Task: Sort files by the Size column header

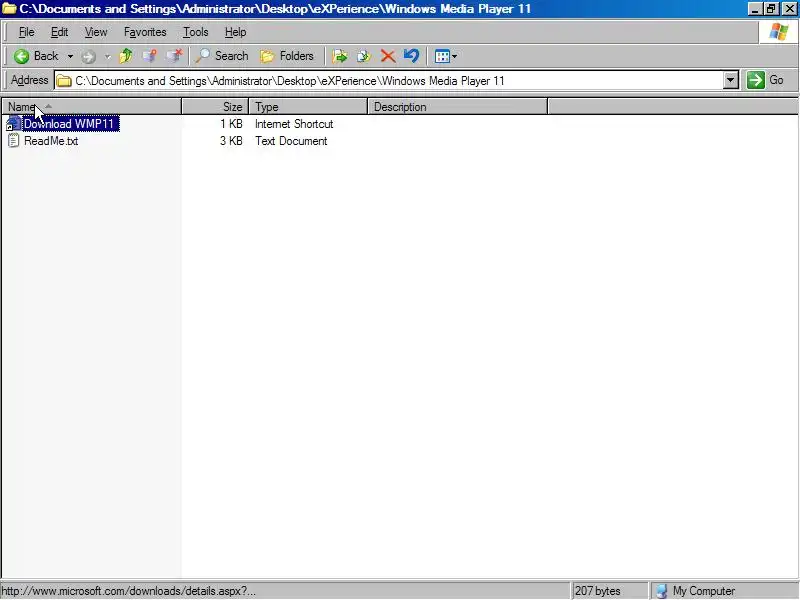Action: [215, 107]
